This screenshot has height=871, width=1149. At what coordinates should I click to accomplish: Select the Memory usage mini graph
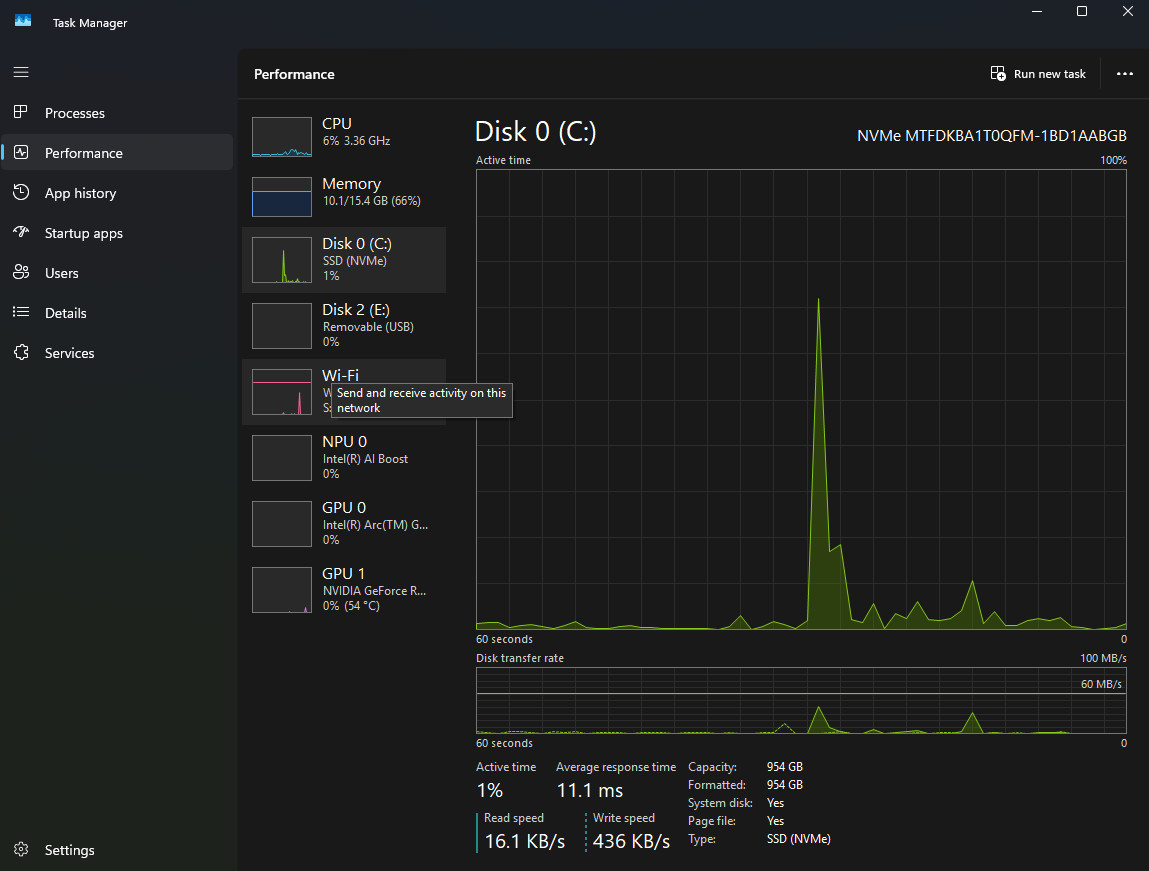pyautogui.click(x=282, y=197)
